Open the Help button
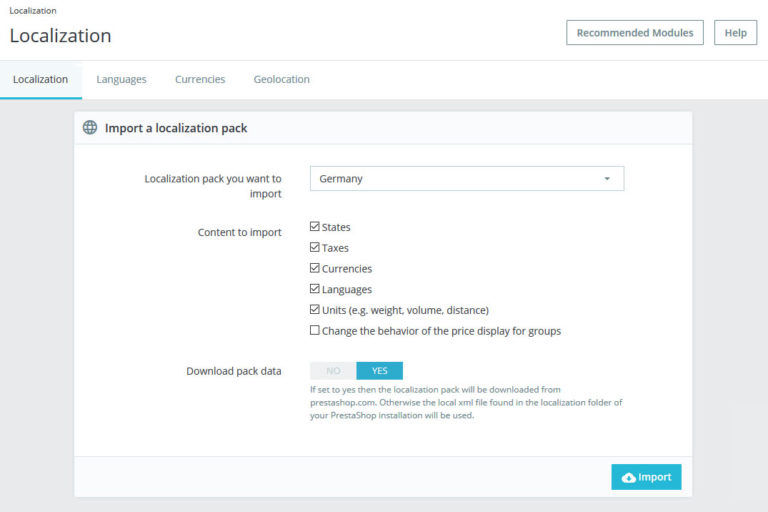This screenshot has height=512, width=768. coord(735,33)
